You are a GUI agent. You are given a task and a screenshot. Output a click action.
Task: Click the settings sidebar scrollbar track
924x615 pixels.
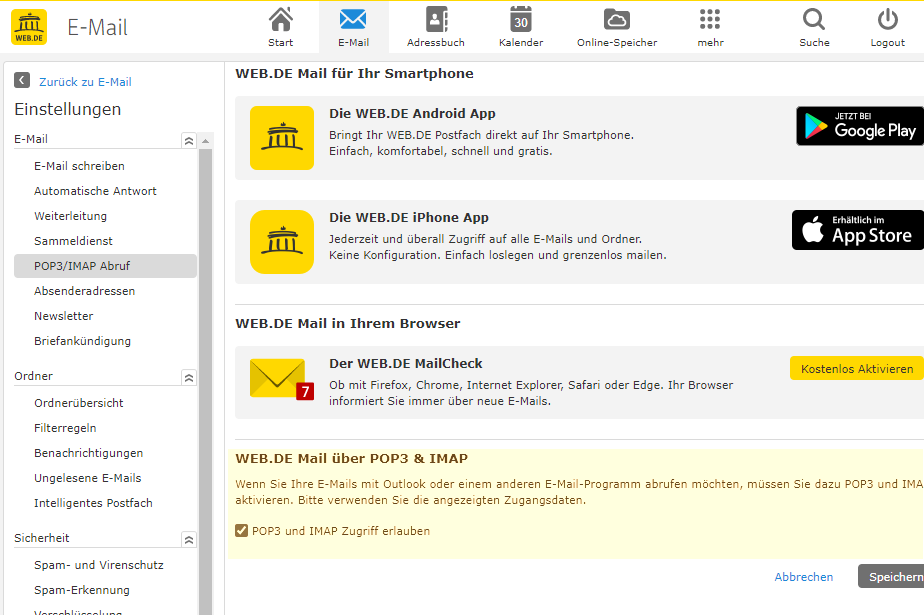click(x=205, y=383)
